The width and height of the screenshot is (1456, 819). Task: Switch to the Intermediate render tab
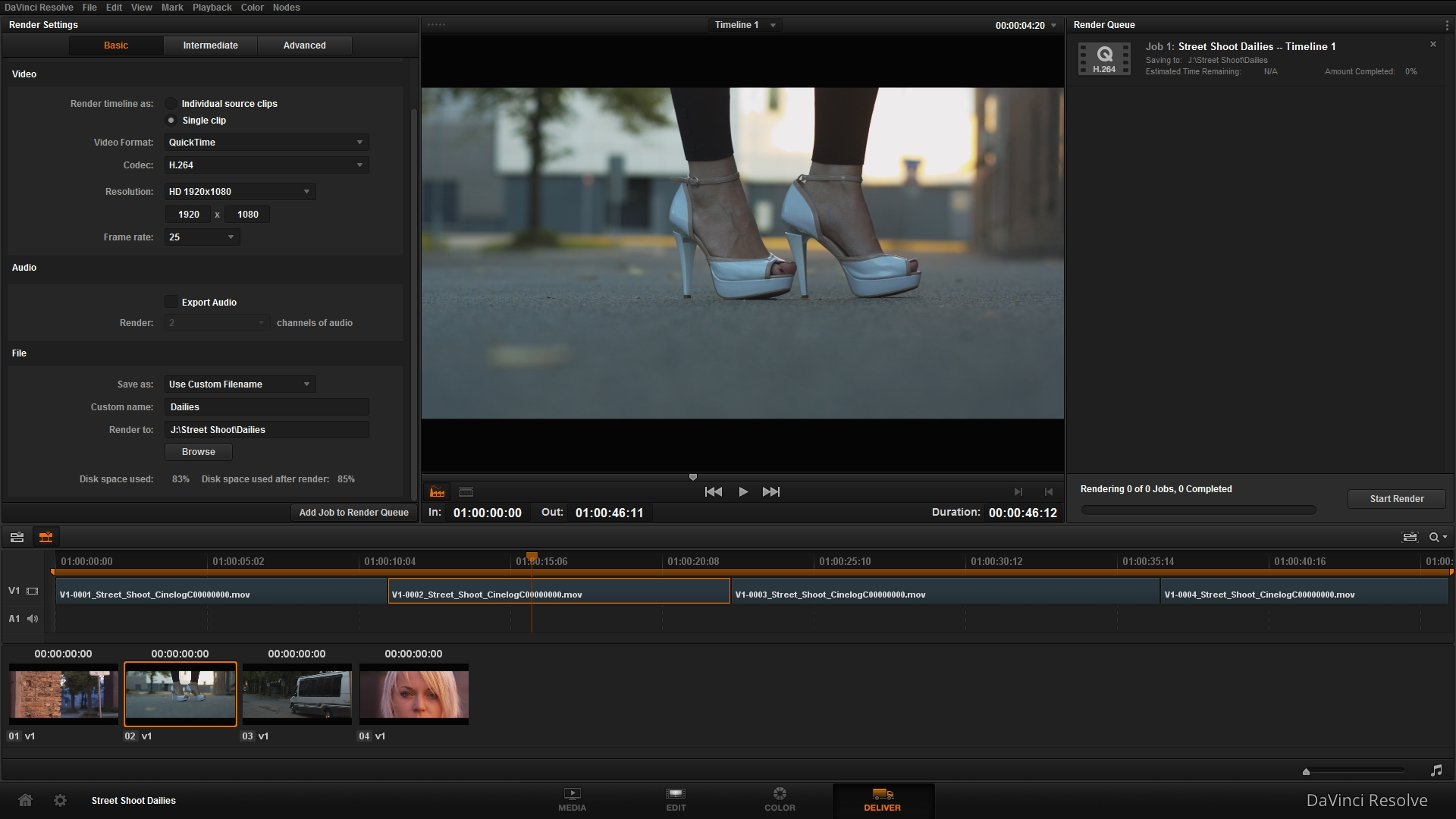(x=210, y=45)
